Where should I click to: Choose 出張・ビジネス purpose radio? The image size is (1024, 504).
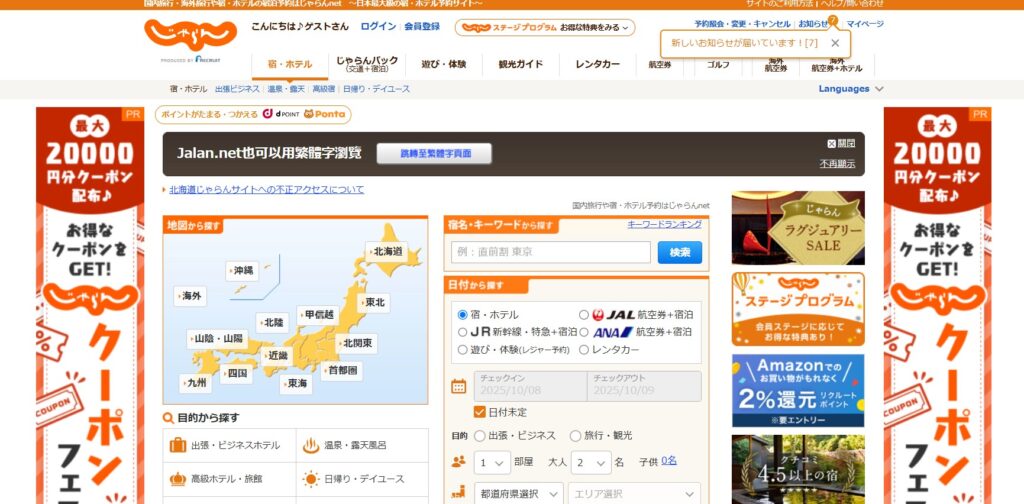coord(480,435)
